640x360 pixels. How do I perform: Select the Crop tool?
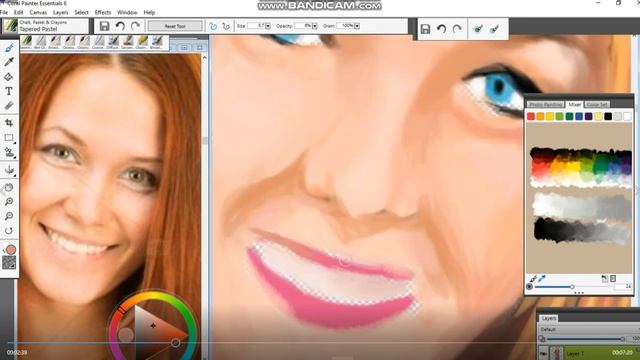(9, 122)
